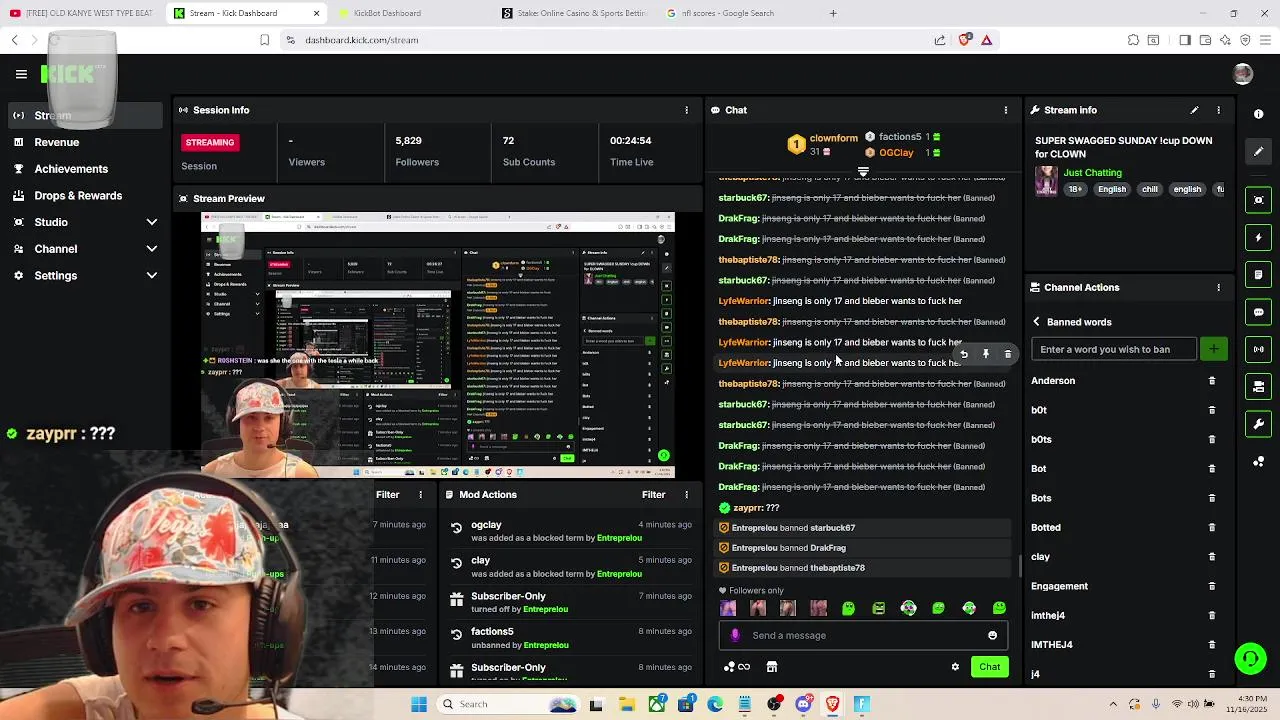Viewport: 1280px width, 720px height.
Task: Open the emoji picker in the message box
Action: 992,635
